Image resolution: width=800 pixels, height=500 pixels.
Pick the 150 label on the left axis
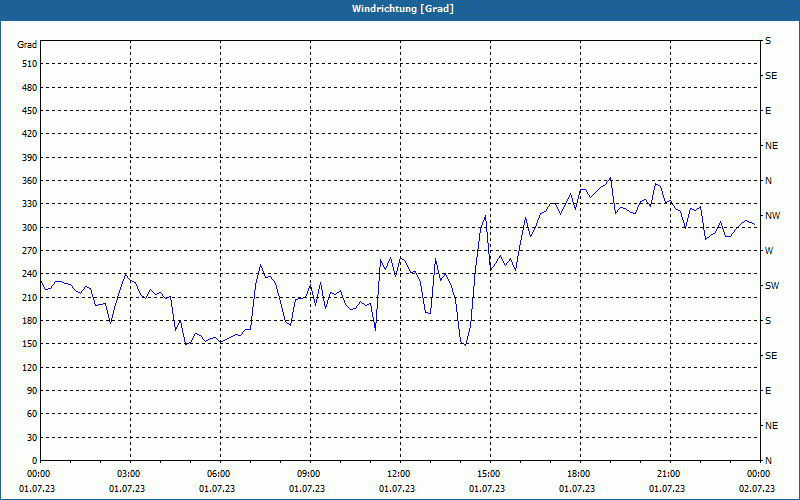pyautogui.click(x=30, y=344)
